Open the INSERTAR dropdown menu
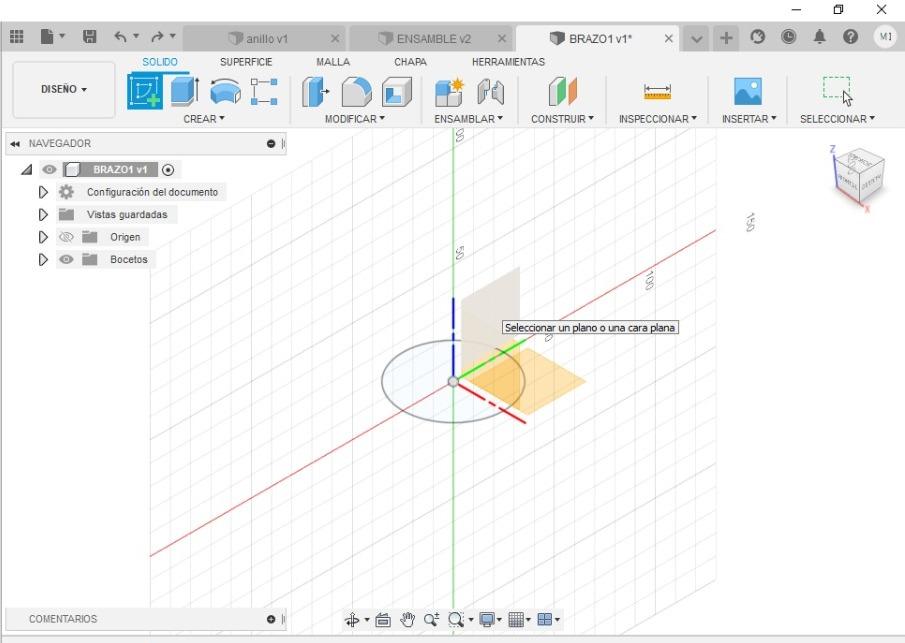Screen dimensions: 905x643 [x=749, y=119]
